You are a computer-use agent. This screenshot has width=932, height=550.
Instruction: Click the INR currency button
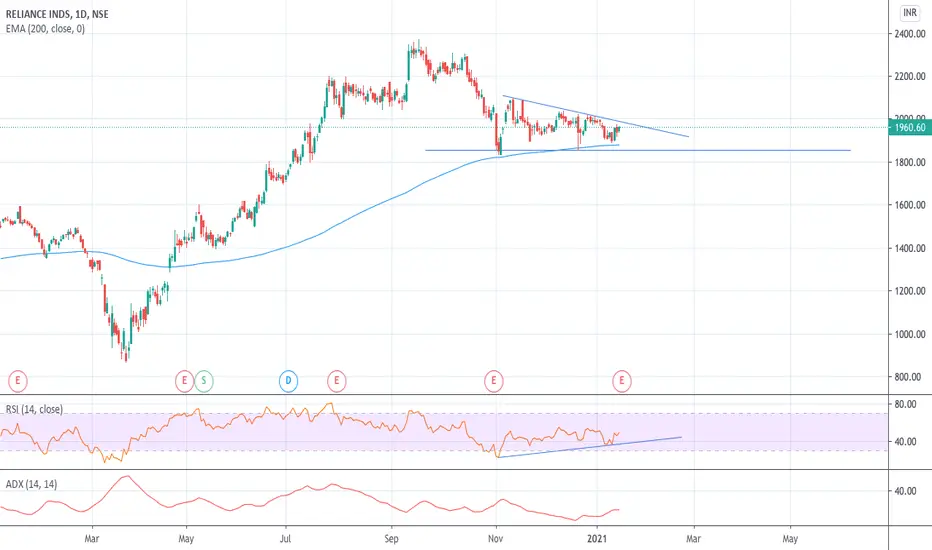[909, 12]
